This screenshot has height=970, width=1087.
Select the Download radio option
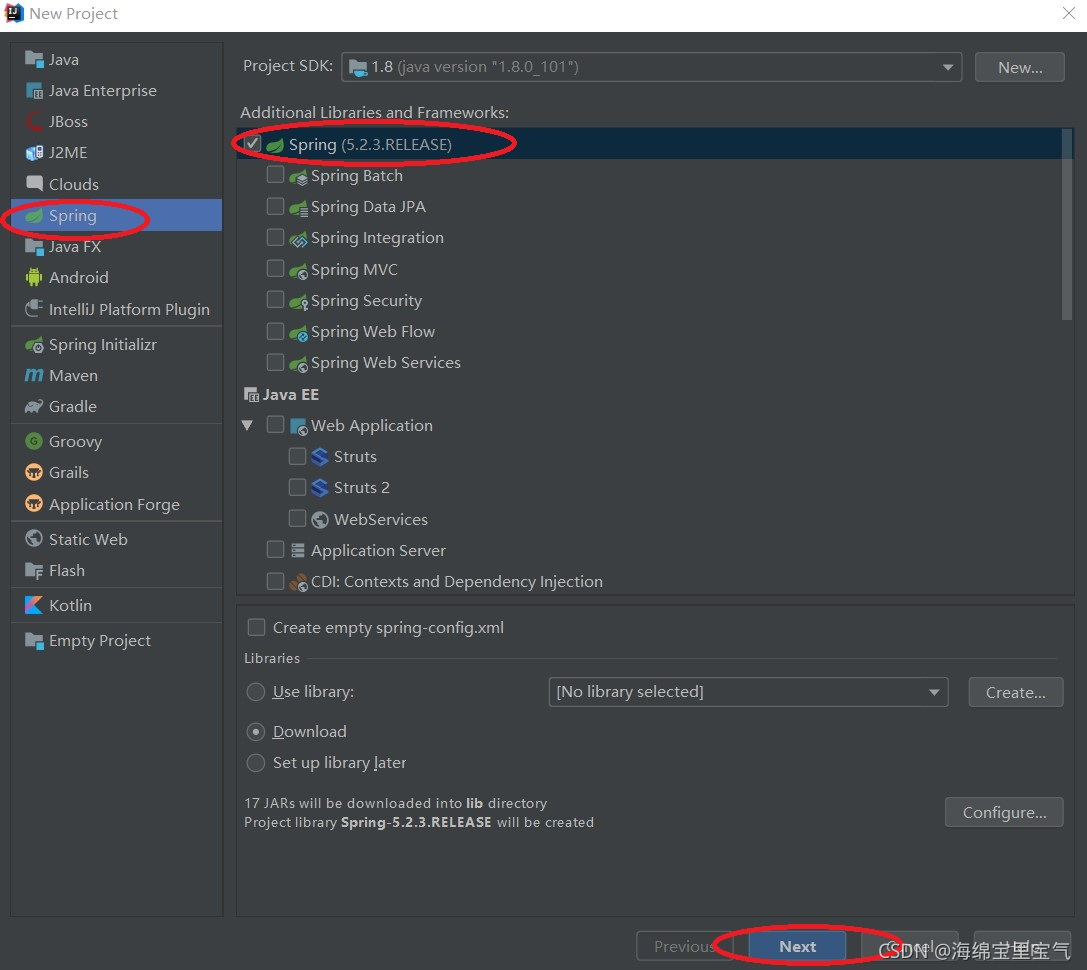pos(256,731)
